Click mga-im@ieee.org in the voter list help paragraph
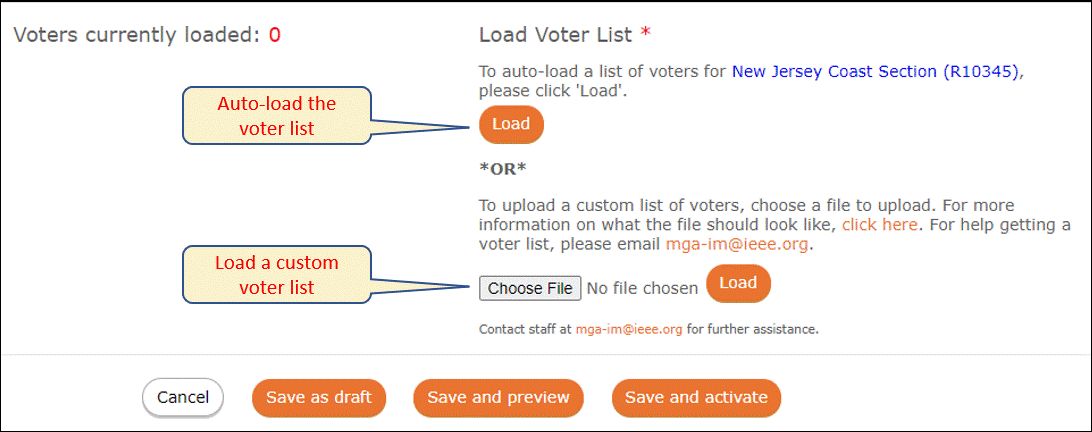 coord(738,245)
